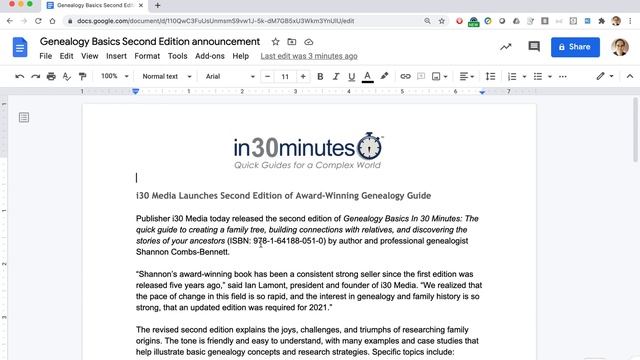Viewport: 640px width, 360px height.
Task: Select the Paint format roller
Action: (82, 76)
